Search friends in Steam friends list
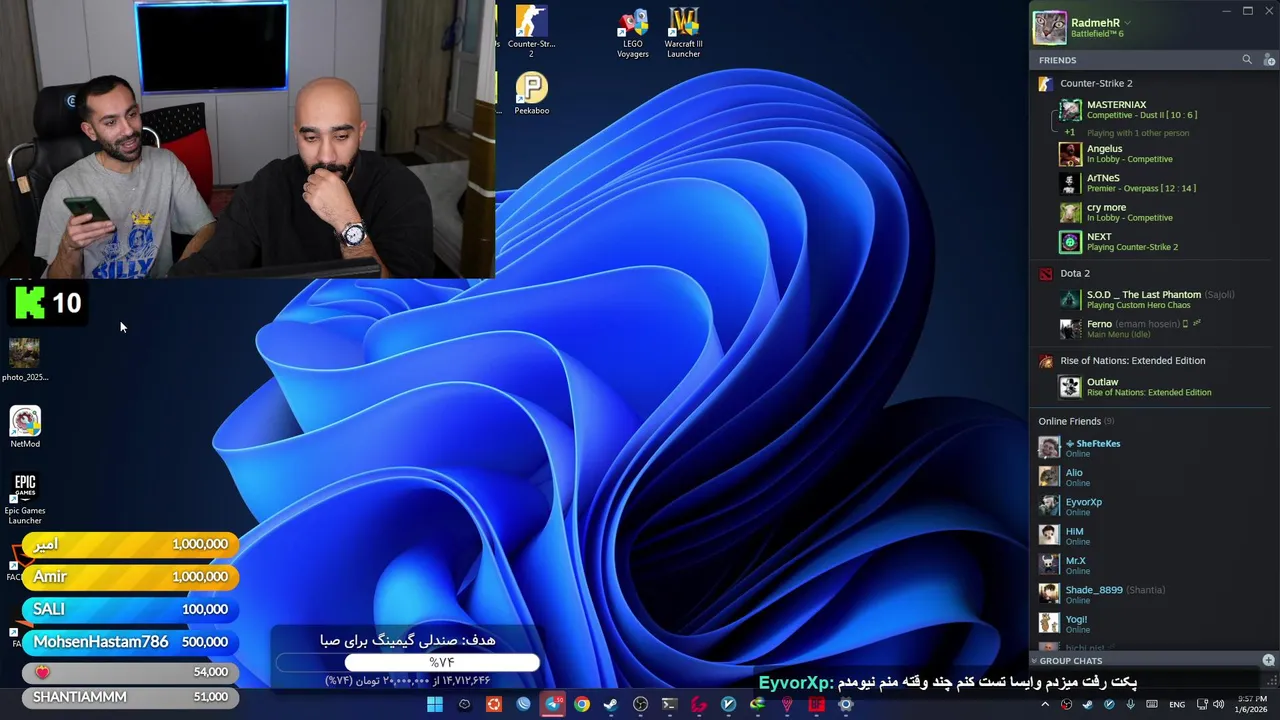The image size is (1280, 720). (x=1247, y=60)
